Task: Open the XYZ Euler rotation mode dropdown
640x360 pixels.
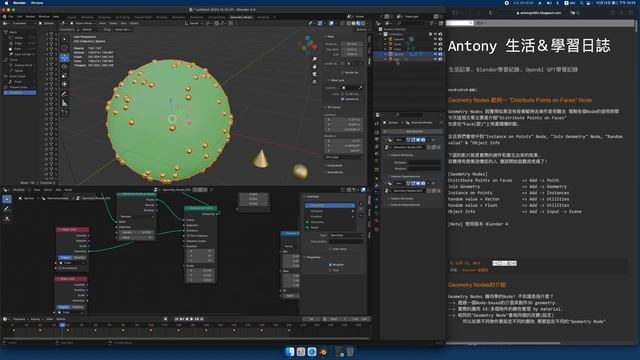Action: click(344, 157)
